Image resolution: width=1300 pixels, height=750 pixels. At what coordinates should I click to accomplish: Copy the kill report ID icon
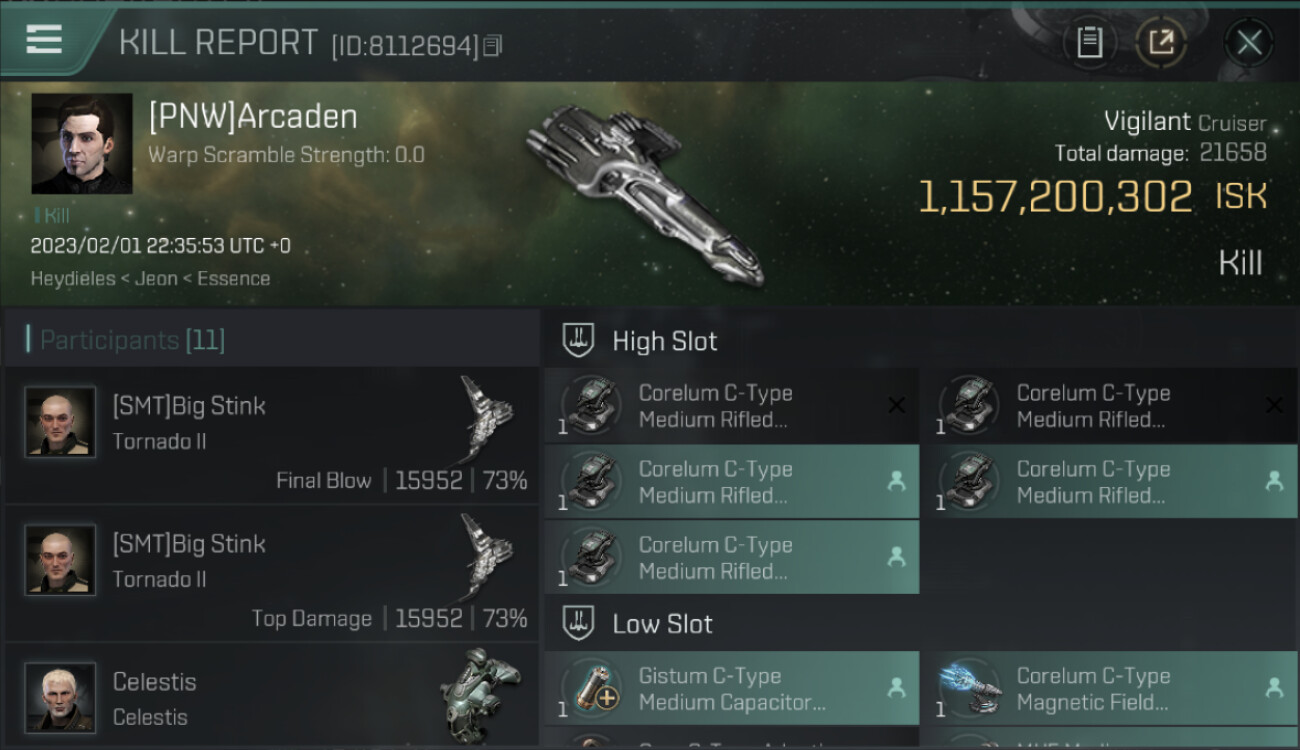pos(492,46)
